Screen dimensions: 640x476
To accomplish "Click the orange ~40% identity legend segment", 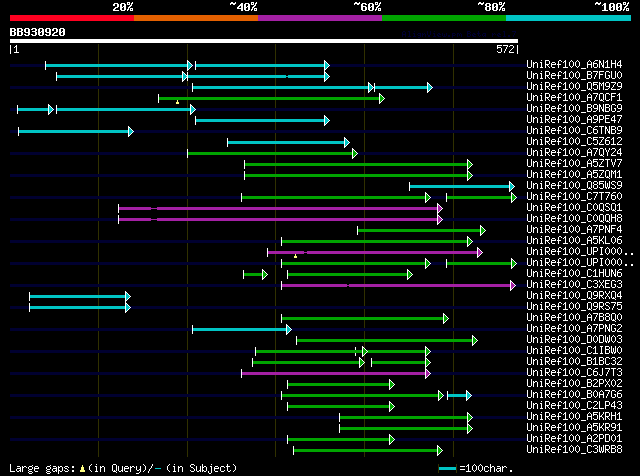I will [x=196, y=18].
